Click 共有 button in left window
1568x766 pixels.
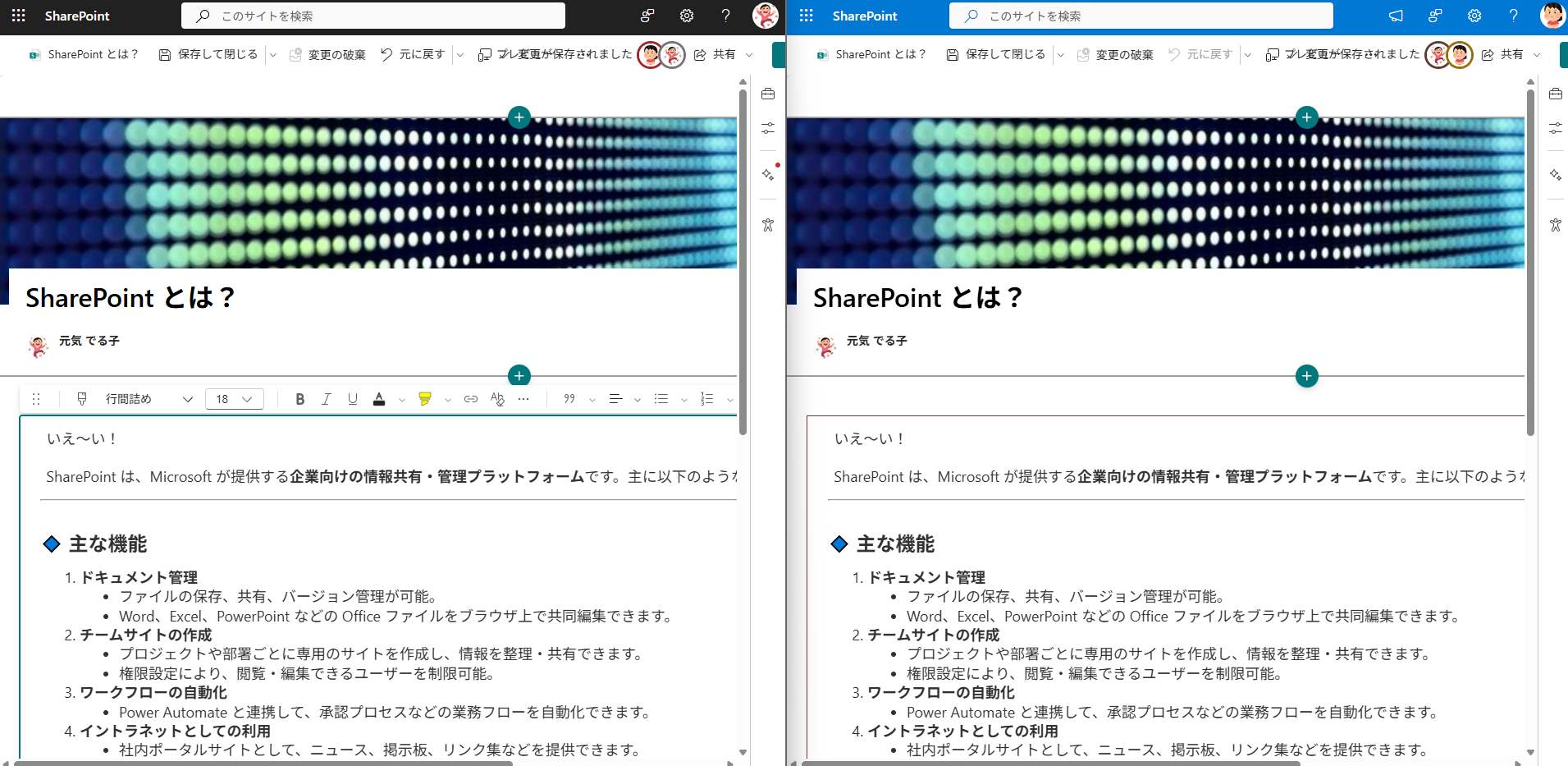(715, 55)
